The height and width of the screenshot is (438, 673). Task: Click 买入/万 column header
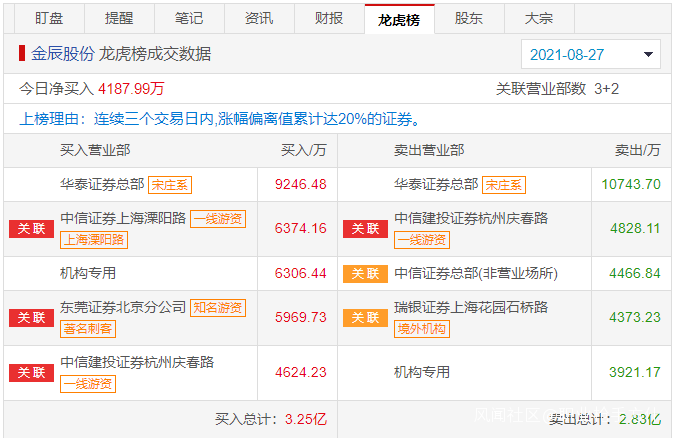(x=304, y=150)
